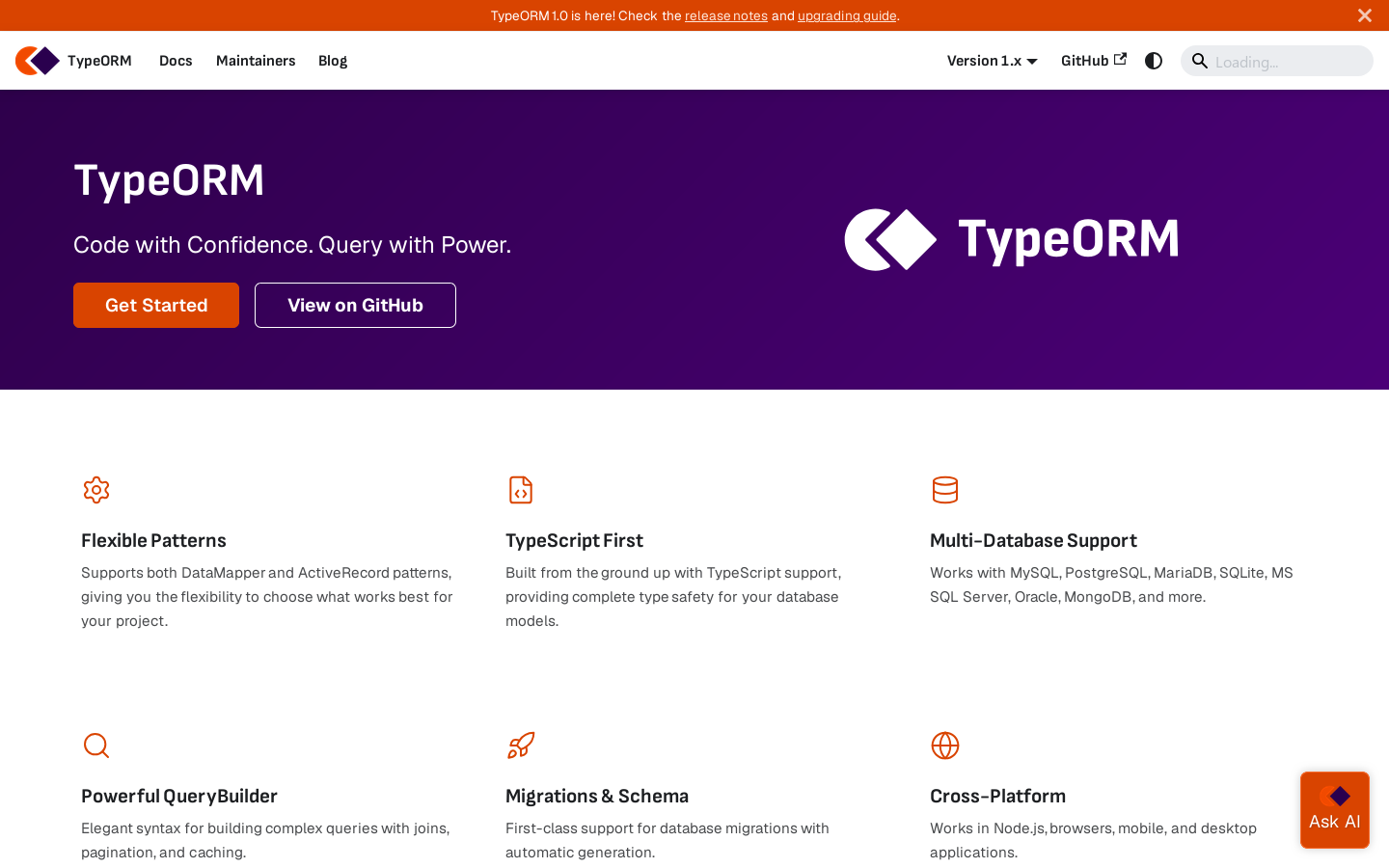Focus the search input field
Image resolution: width=1389 pixels, height=868 pixels.
pos(1277,61)
